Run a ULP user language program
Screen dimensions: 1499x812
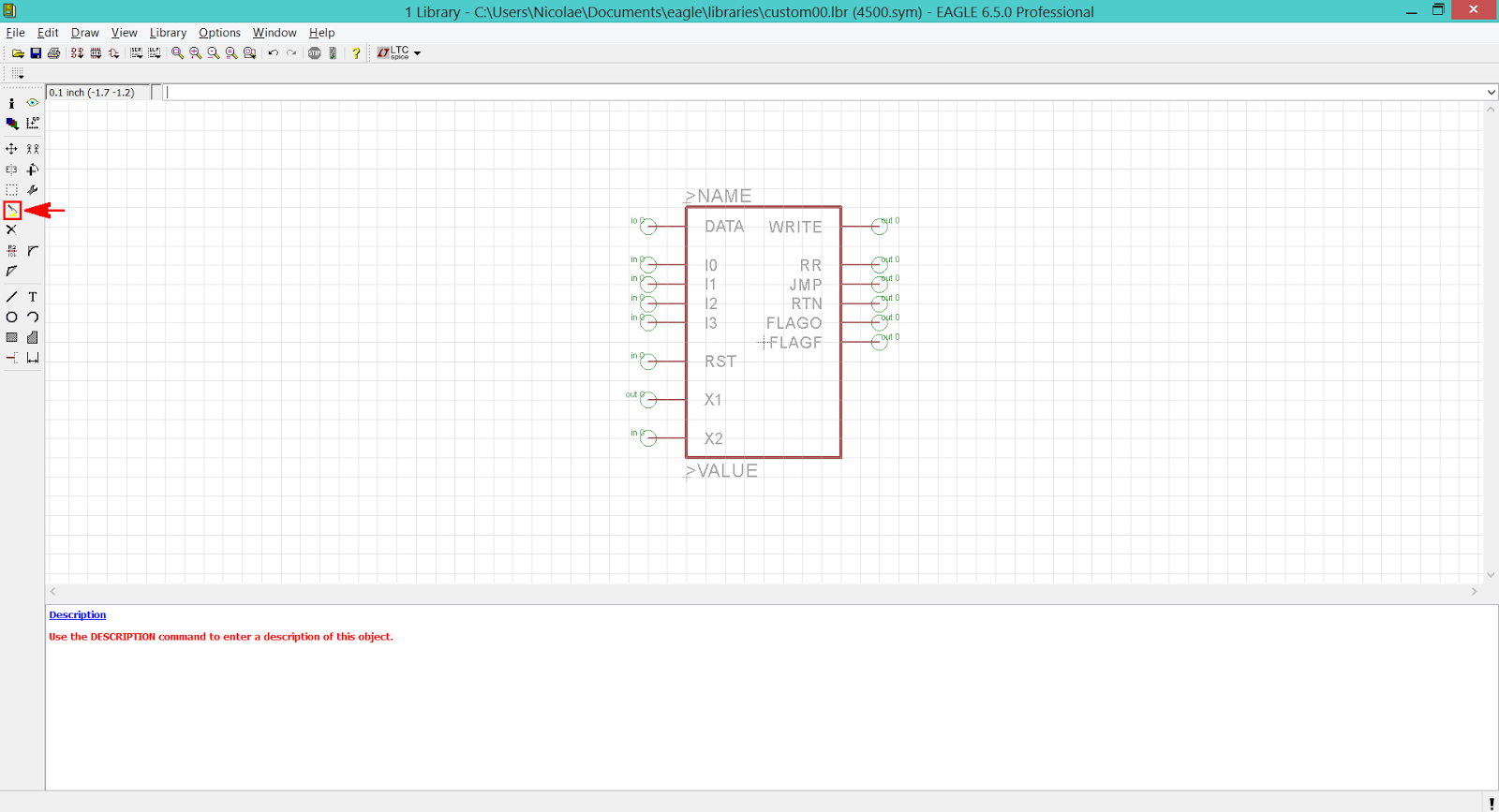[155, 53]
